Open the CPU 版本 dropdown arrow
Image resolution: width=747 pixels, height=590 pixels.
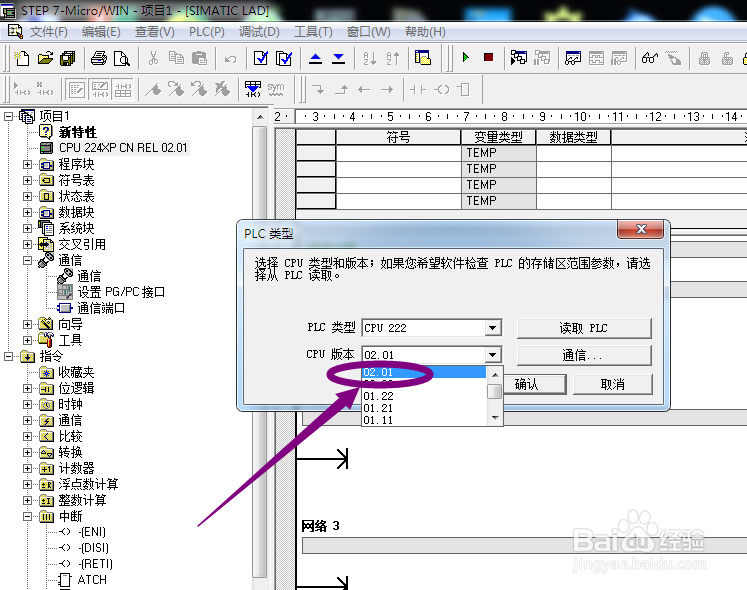(493, 355)
